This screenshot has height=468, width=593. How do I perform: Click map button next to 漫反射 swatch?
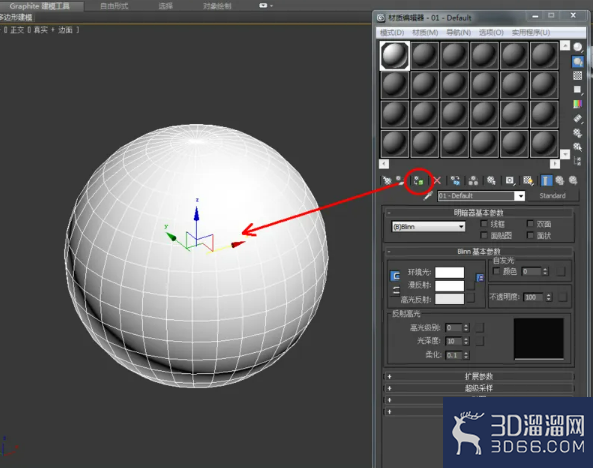coord(470,285)
